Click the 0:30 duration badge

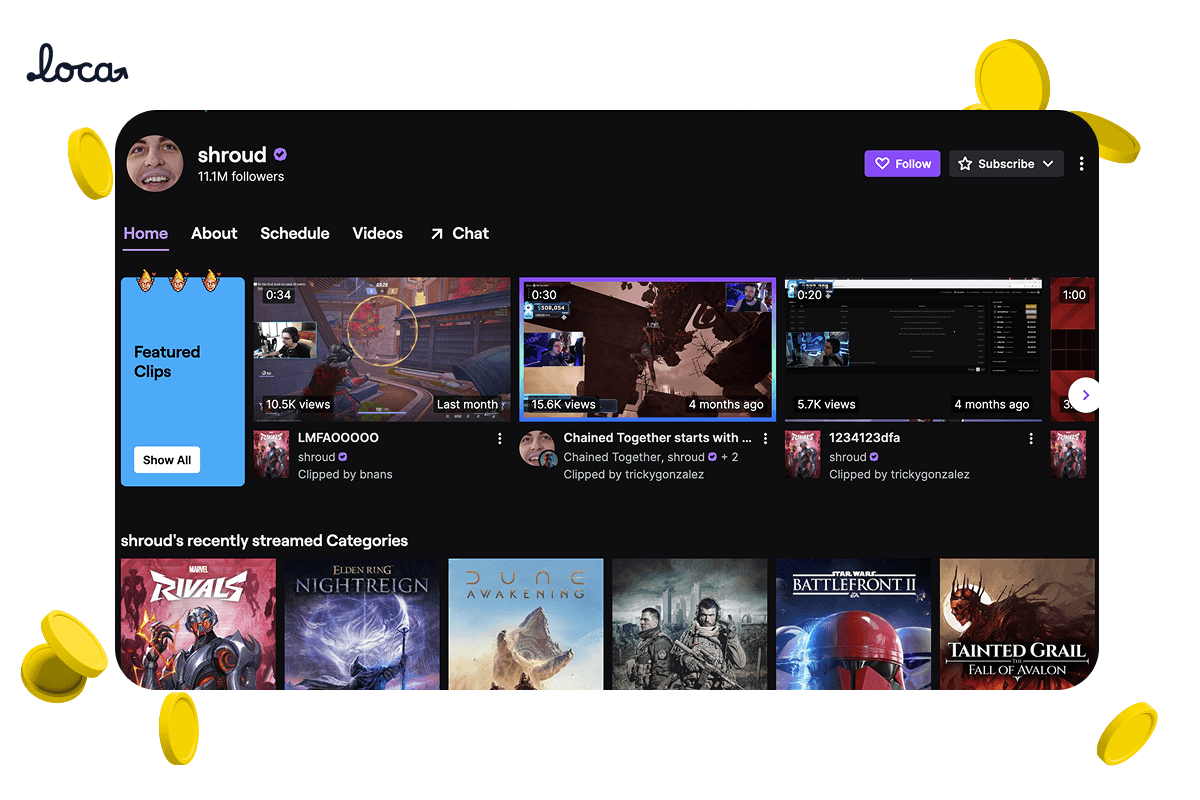click(544, 295)
